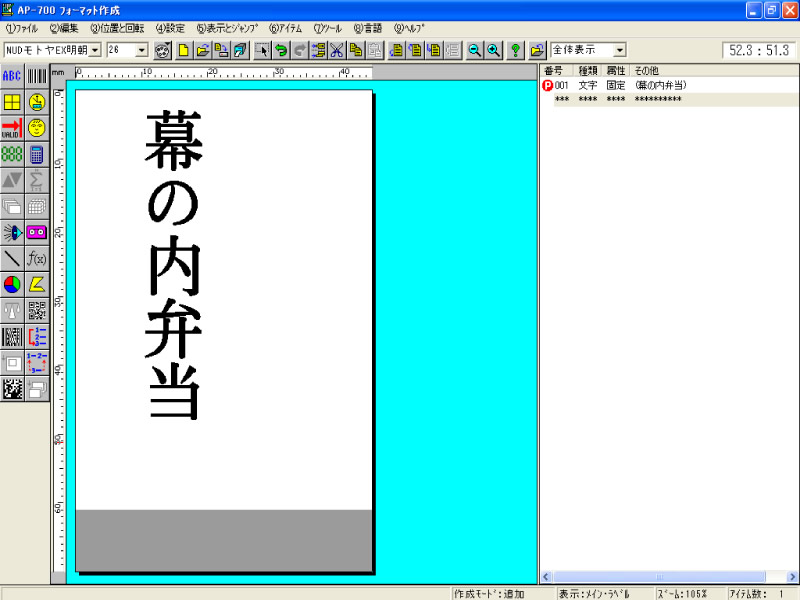This screenshot has height=600, width=800.
Task: Click the zoom out magnifier icon
Action: pyautogui.click(x=474, y=49)
